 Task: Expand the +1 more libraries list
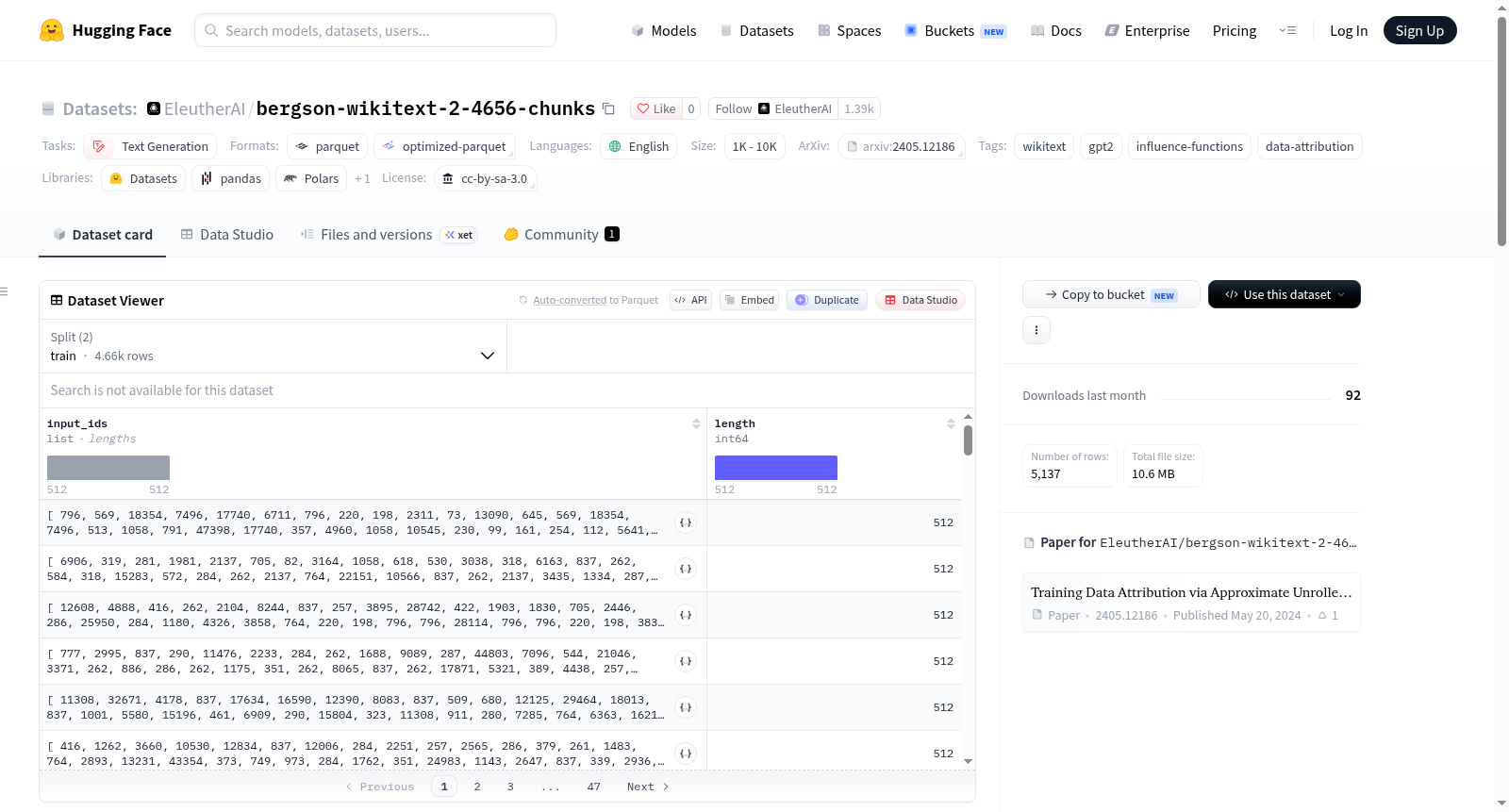point(362,178)
